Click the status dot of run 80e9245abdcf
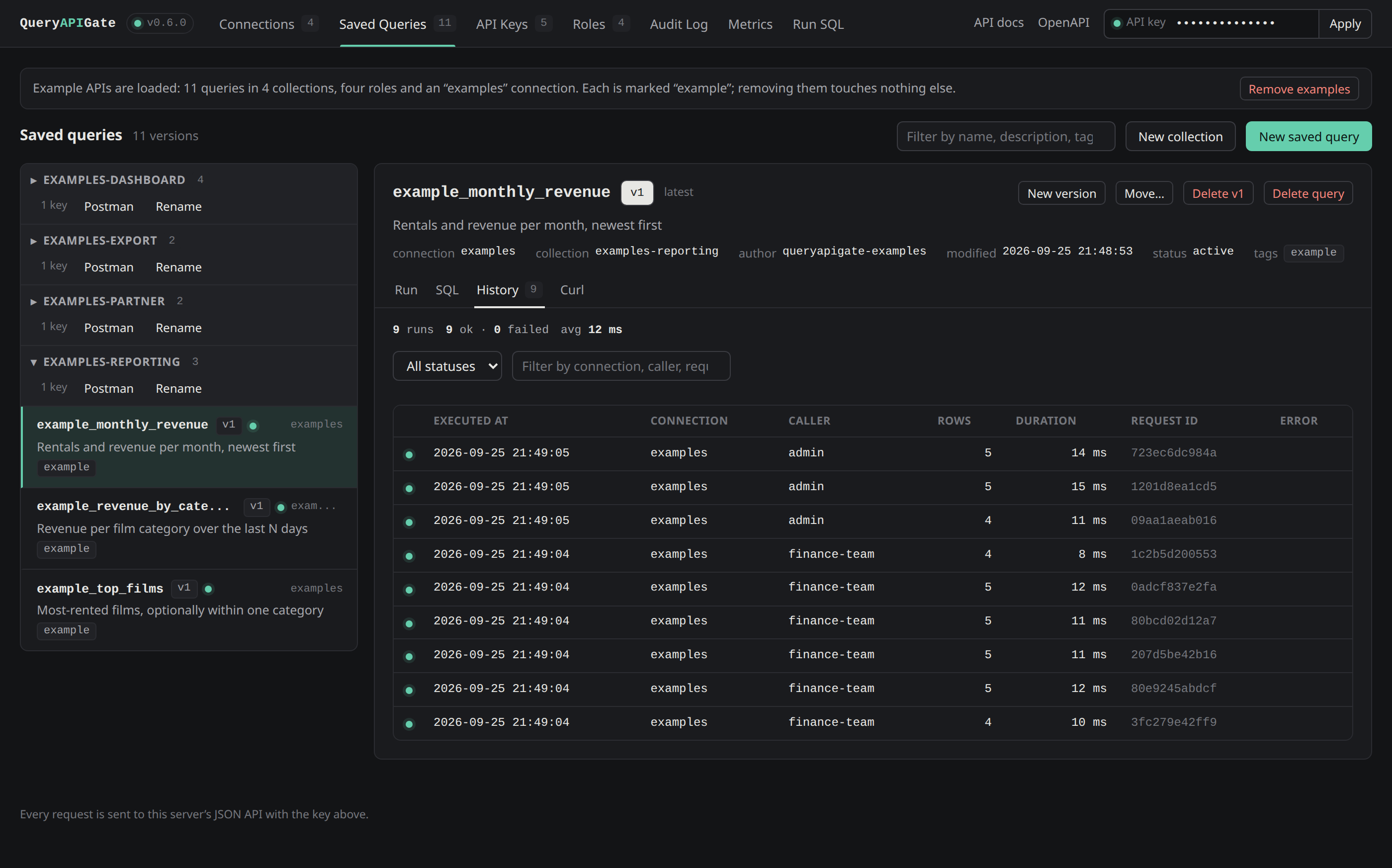Viewport: 1392px width, 868px height. point(409,691)
